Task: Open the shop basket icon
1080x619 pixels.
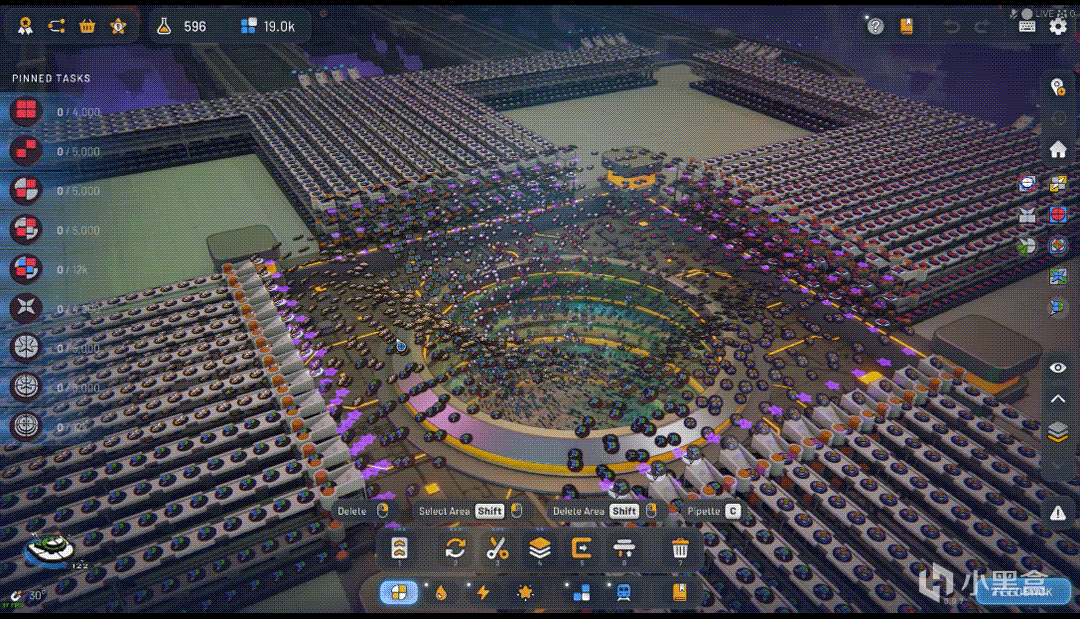Action: [87, 26]
